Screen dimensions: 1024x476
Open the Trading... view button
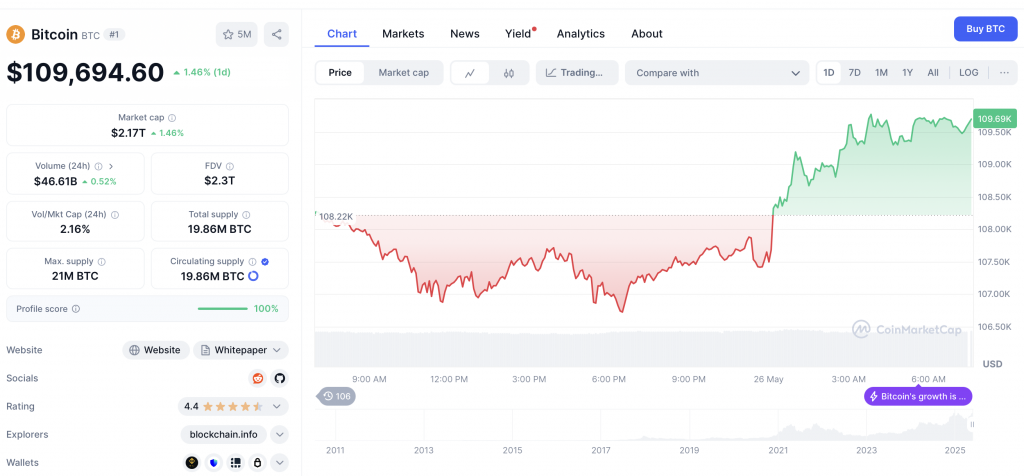pos(577,73)
